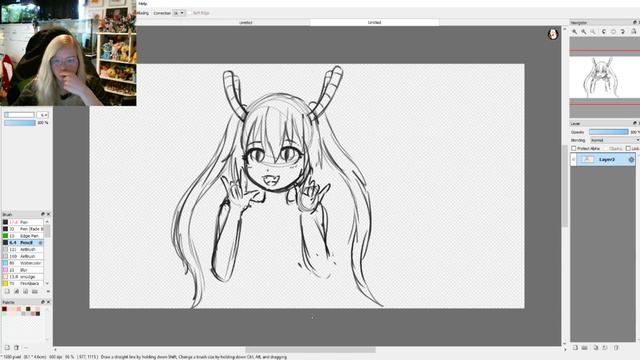Reset canvas rotation in Navigator
The image size is (640, 360).
point(613,31)
